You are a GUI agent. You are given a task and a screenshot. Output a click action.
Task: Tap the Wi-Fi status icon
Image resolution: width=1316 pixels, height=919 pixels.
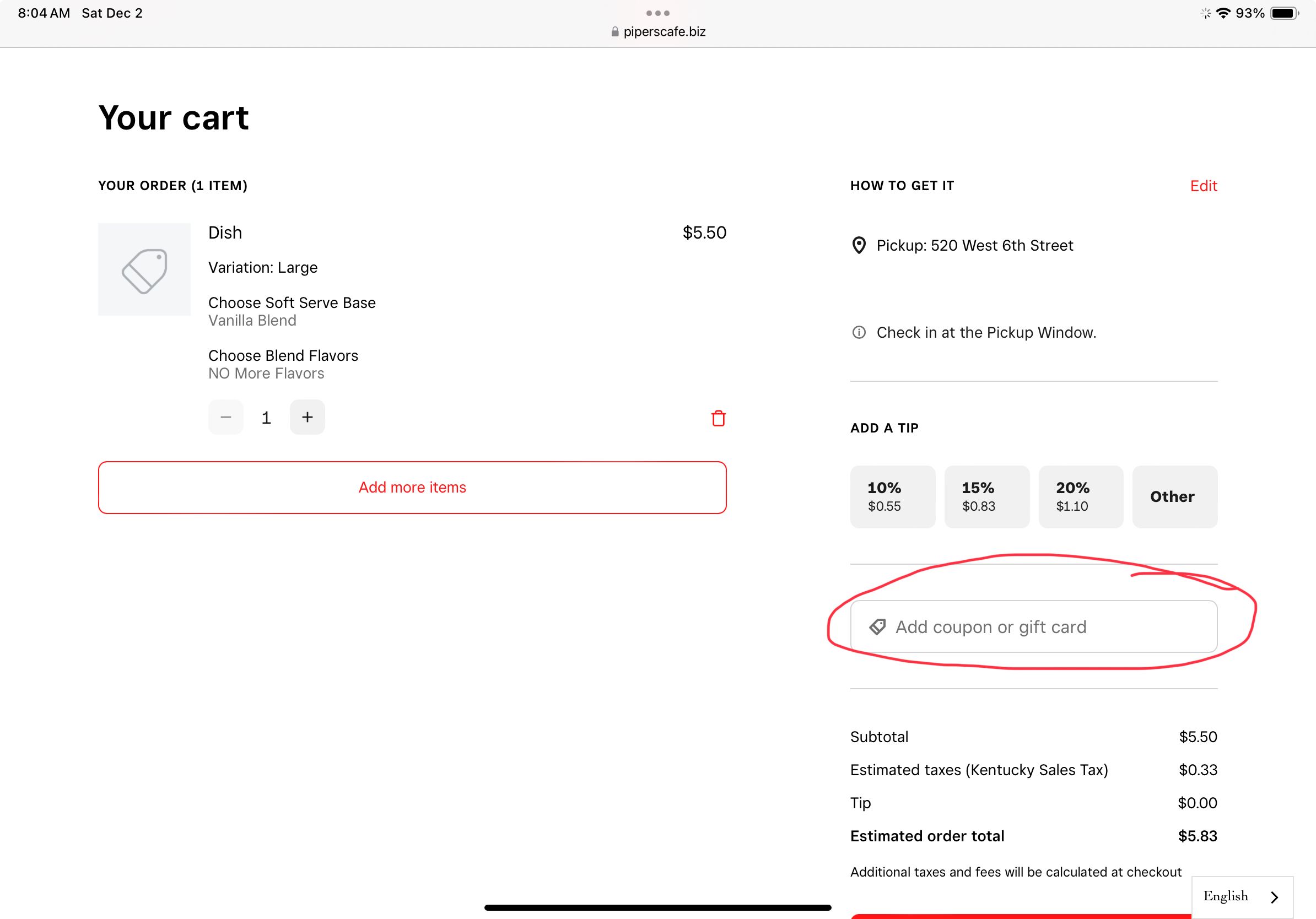1222,13
